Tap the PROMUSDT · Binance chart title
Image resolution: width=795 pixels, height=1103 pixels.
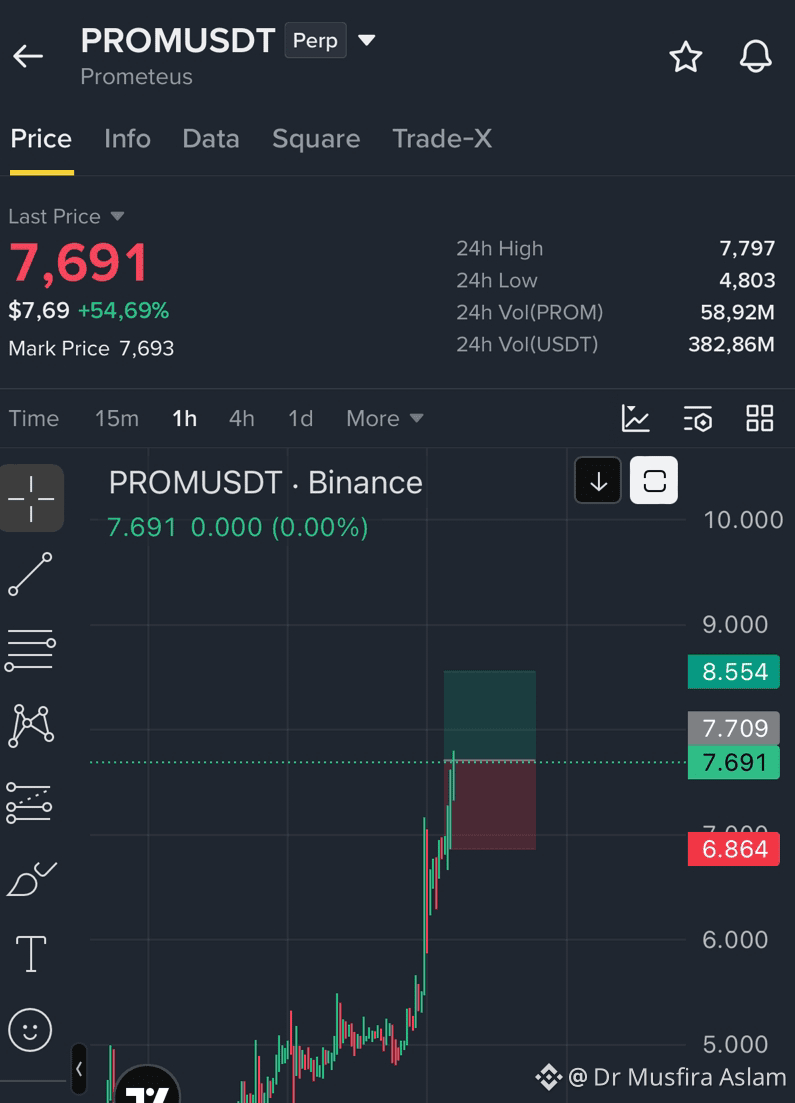tap(265, 483)
